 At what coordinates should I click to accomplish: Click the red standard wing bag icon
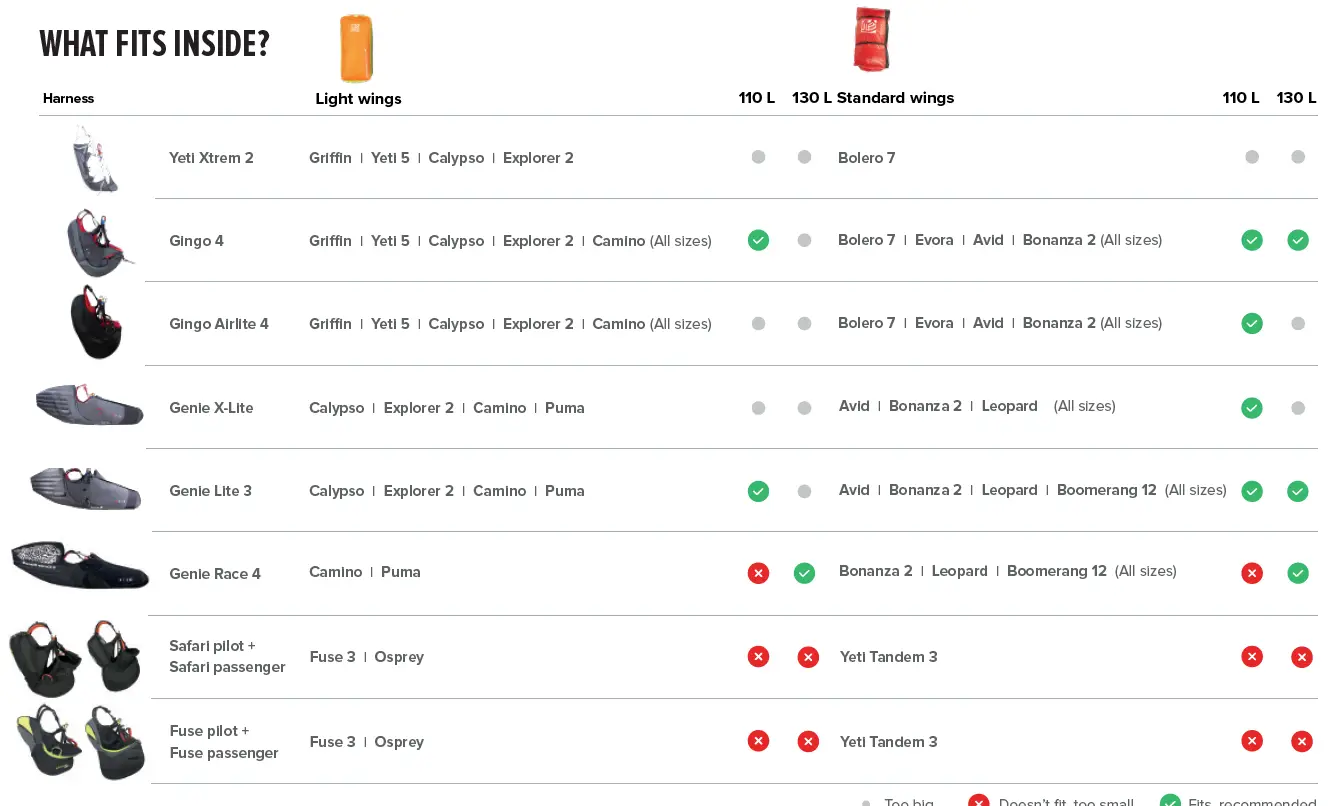872,40
